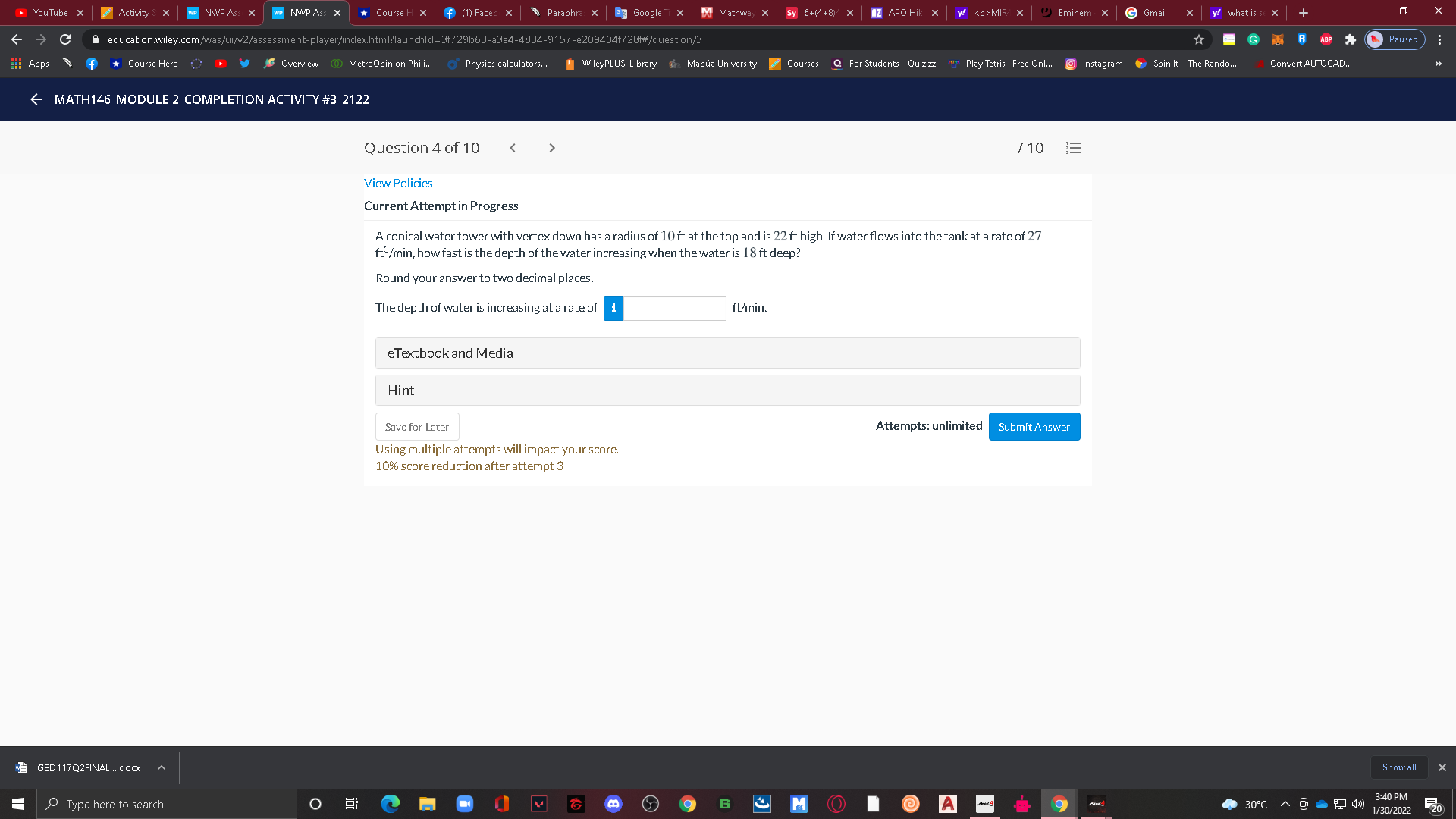This screenshot has width=1456, height=819.
Task: Open Opera browser from the taskbar
Action: pos(836,804)
